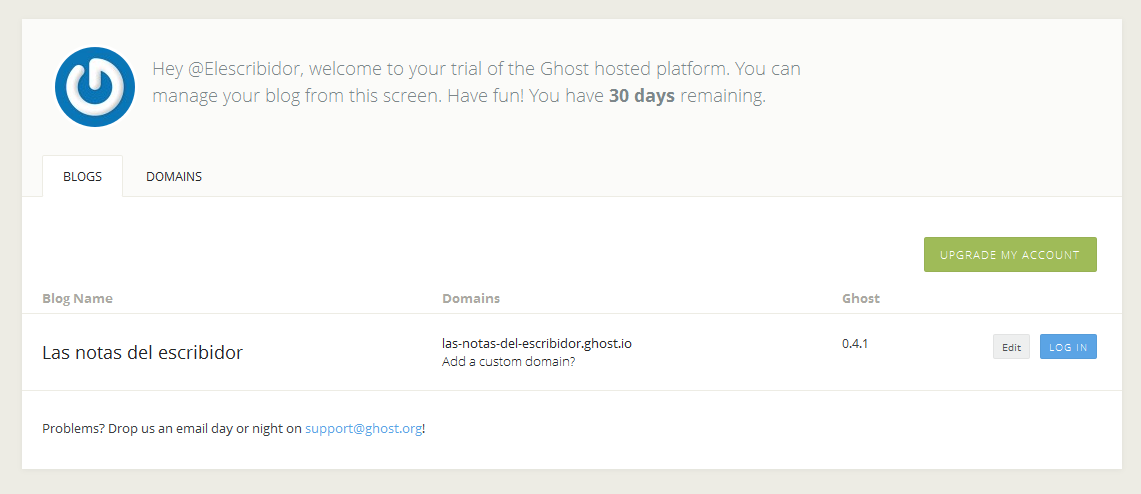
Task: Click the blue power avatar icon
Action: click(95, 87)
